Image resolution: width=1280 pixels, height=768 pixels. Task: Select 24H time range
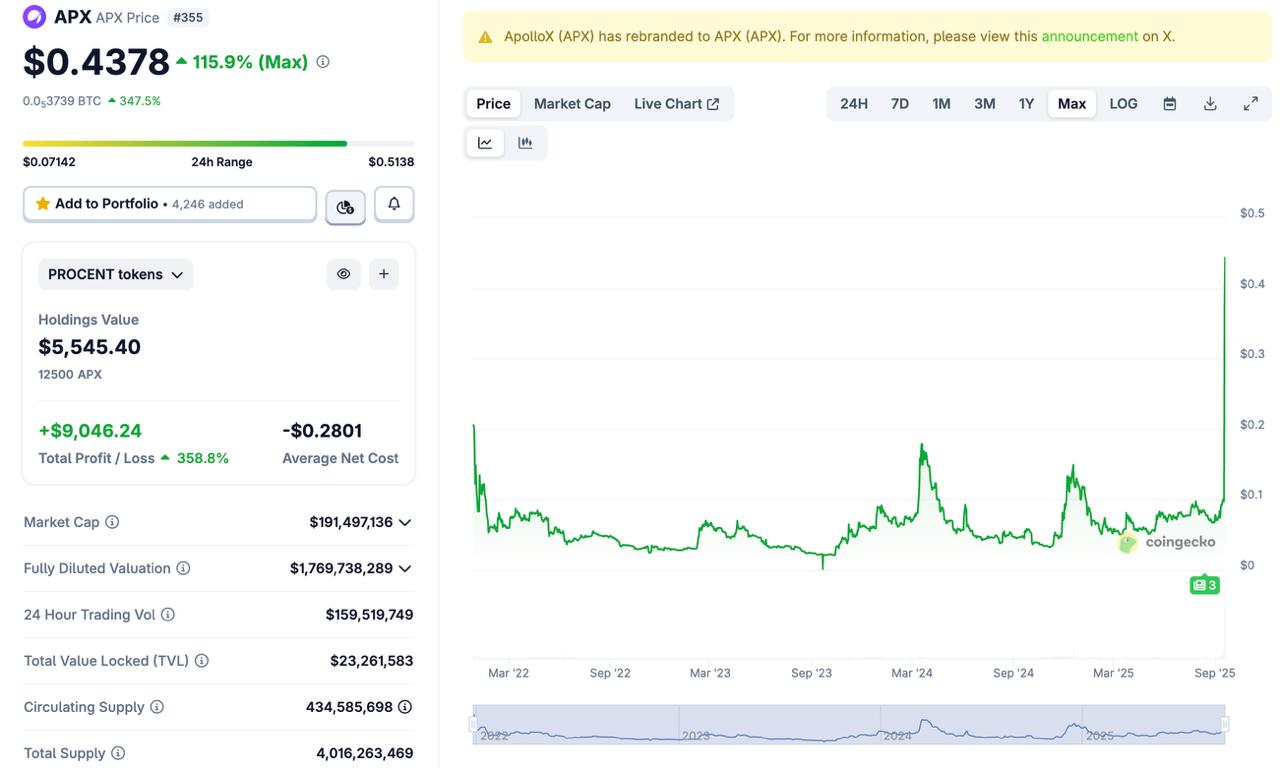coord(854,104)
